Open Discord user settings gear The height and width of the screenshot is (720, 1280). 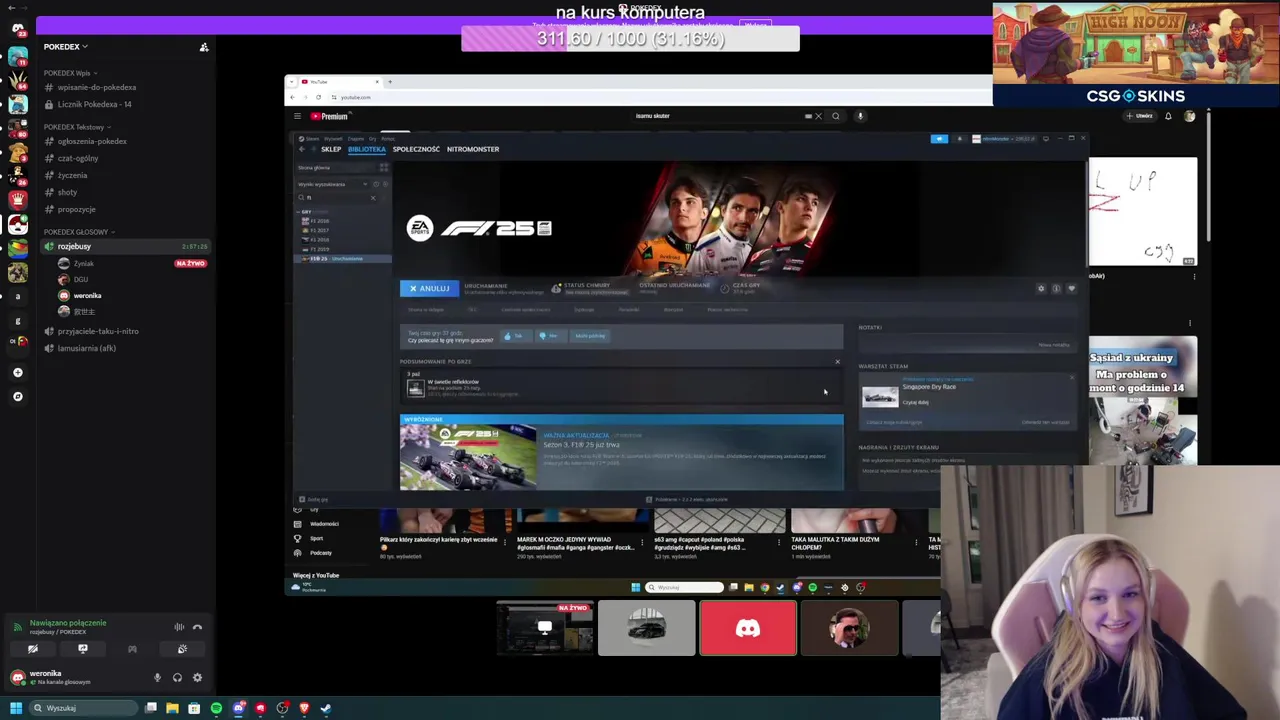coord(197,678)
